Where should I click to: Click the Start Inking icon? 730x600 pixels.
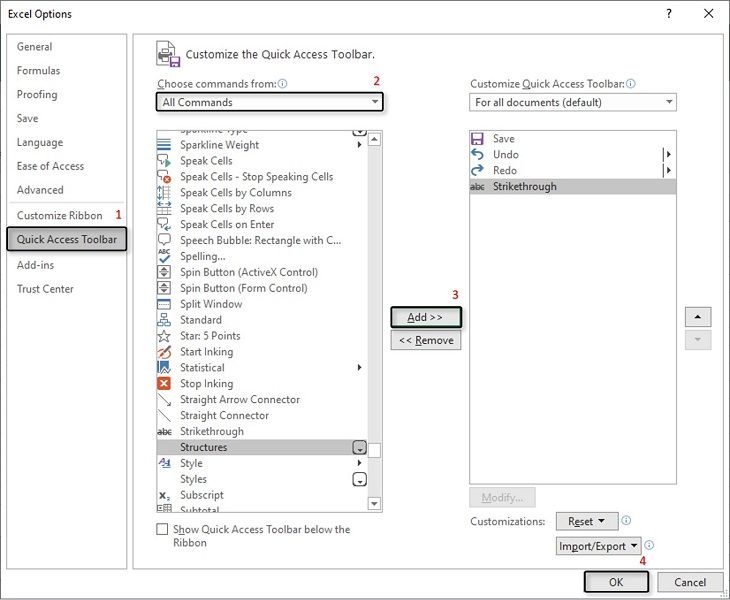coord(164,351)
